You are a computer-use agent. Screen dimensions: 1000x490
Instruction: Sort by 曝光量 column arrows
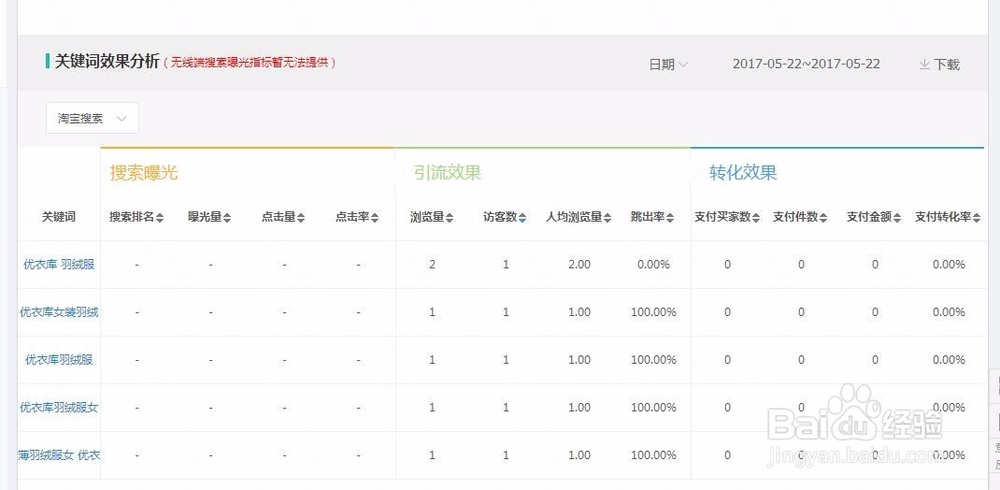tap(227, 218)
